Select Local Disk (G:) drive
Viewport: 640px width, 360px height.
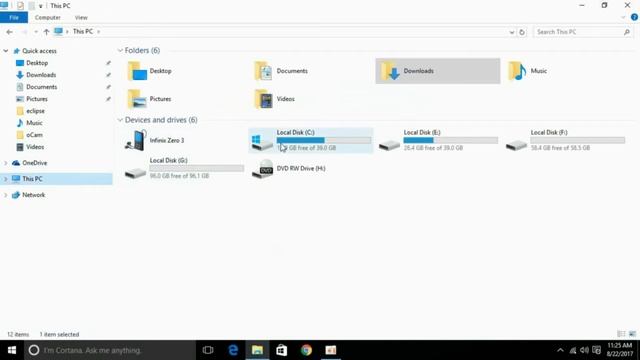[x=184, y=168]
